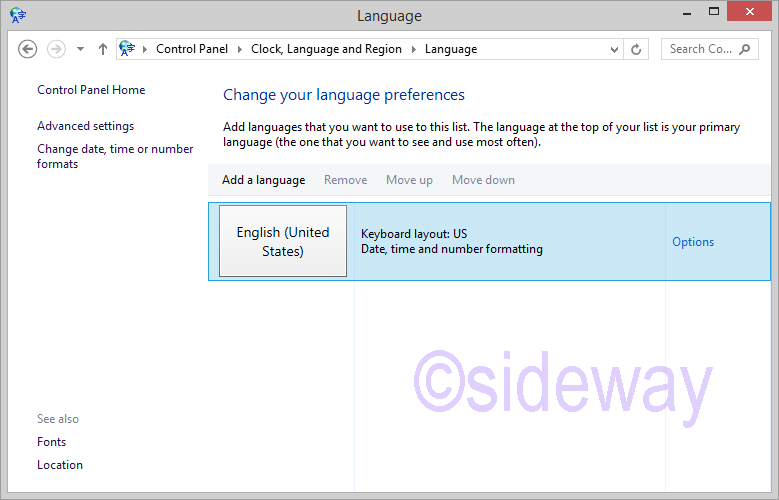Click the Language icon in the title bar
Viewport: 779px width, 500px height.
point(18,16)
